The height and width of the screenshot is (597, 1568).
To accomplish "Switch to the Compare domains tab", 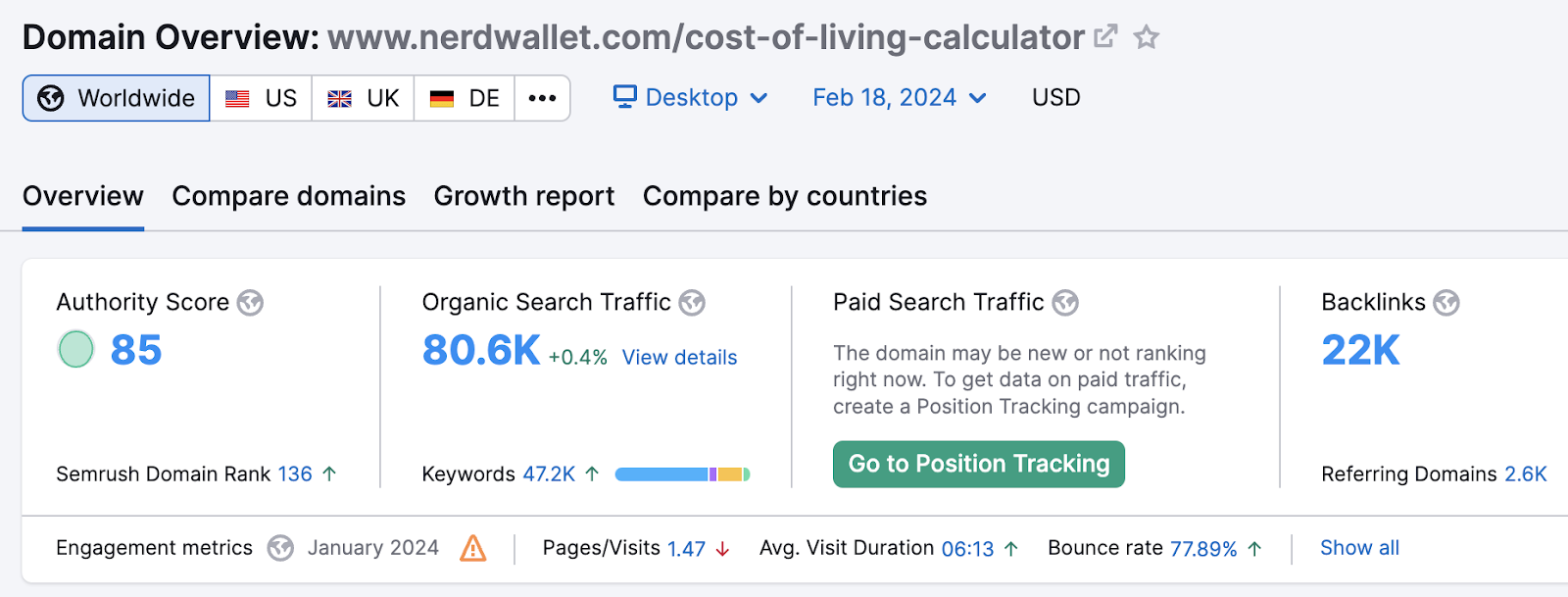I will click(x=288, y=196).
